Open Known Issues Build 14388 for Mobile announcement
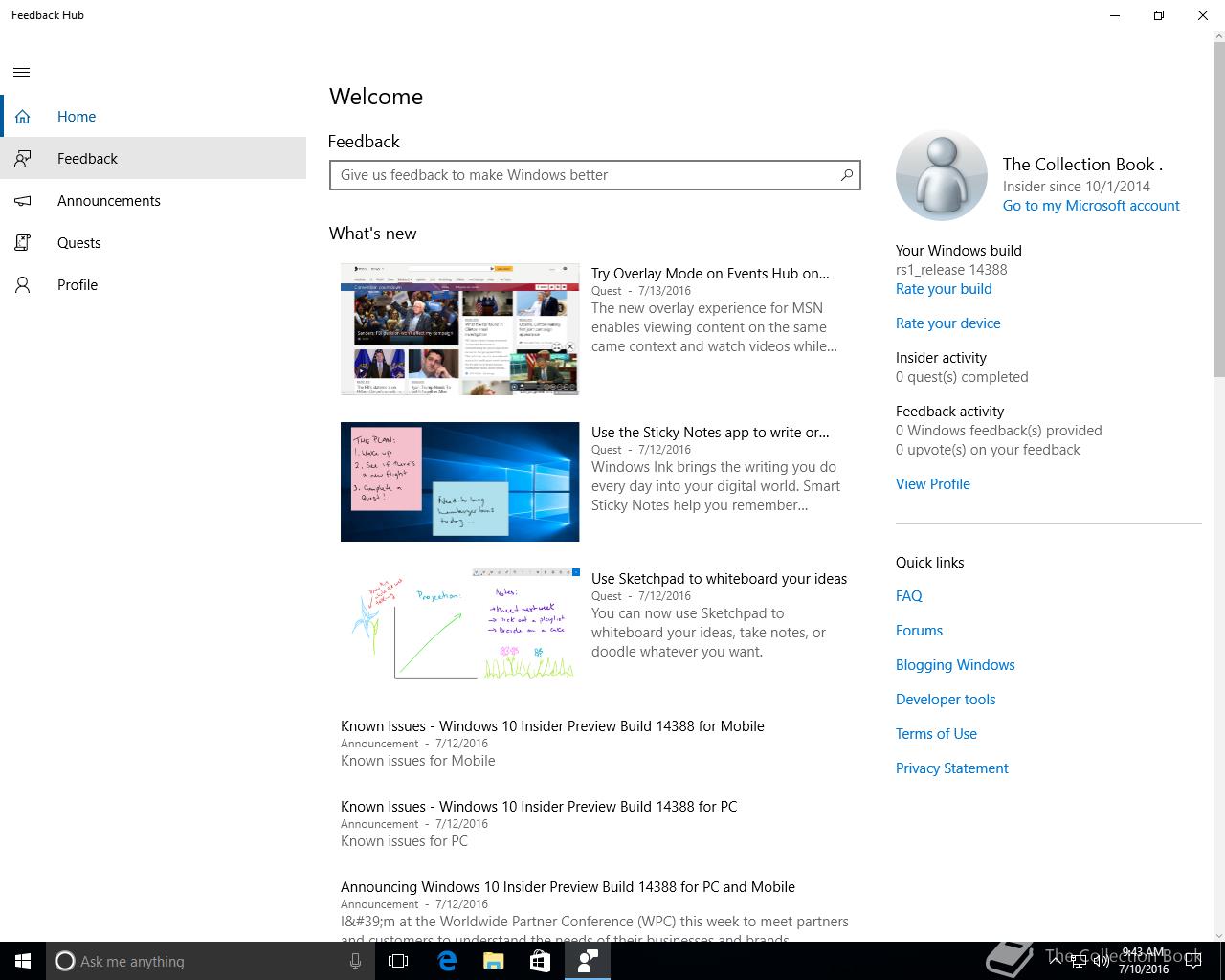The width and height of the screenshot is (1225, 980). pos(552,726)
